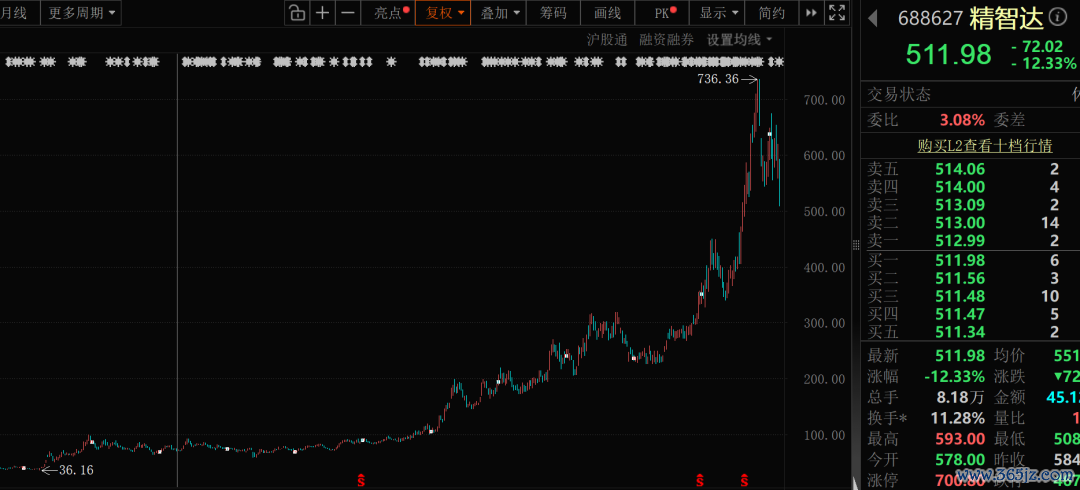Viewport: 1080px width, 490px height.
Task: Toggle 亮点 highlights on chart
Action: [388, 12]
